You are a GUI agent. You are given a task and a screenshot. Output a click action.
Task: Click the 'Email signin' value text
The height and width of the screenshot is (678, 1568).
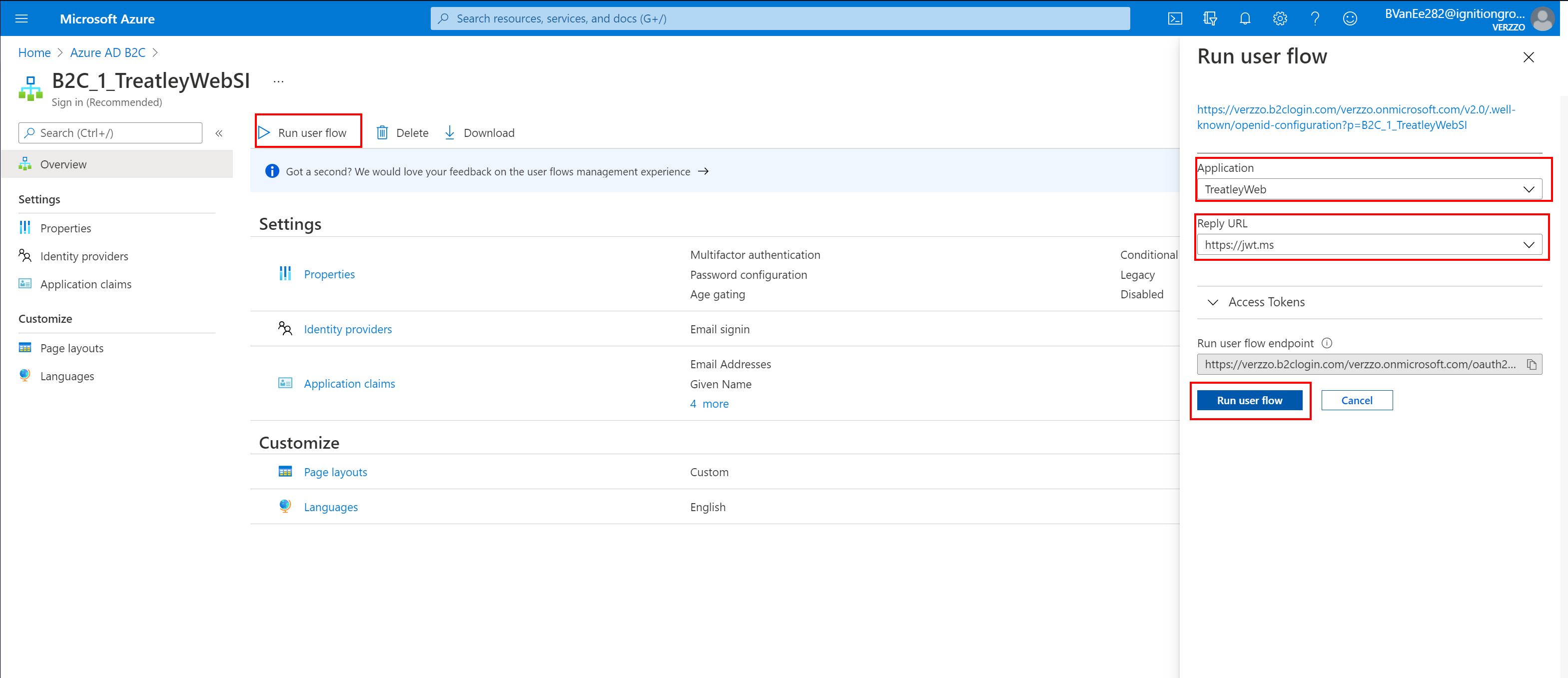coord(720,329)
